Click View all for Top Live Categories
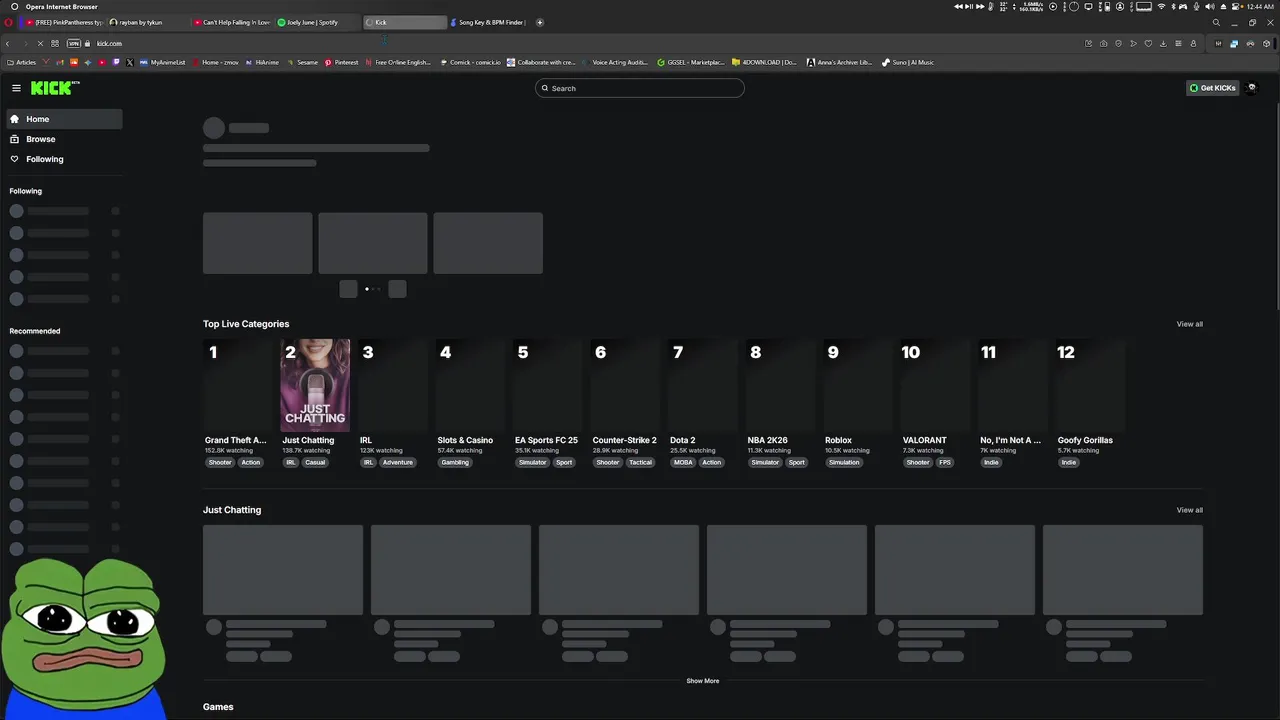1280x720 pixels. 1189,324
